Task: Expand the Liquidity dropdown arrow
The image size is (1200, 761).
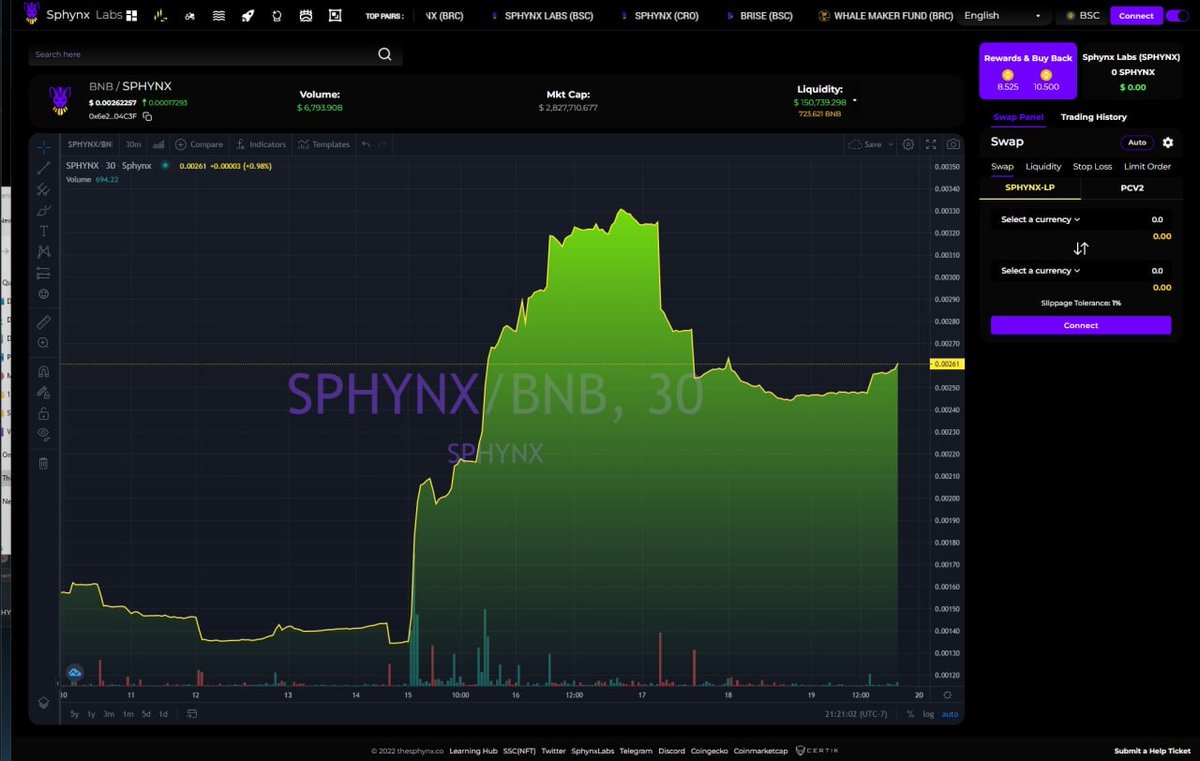Action: 855,101
